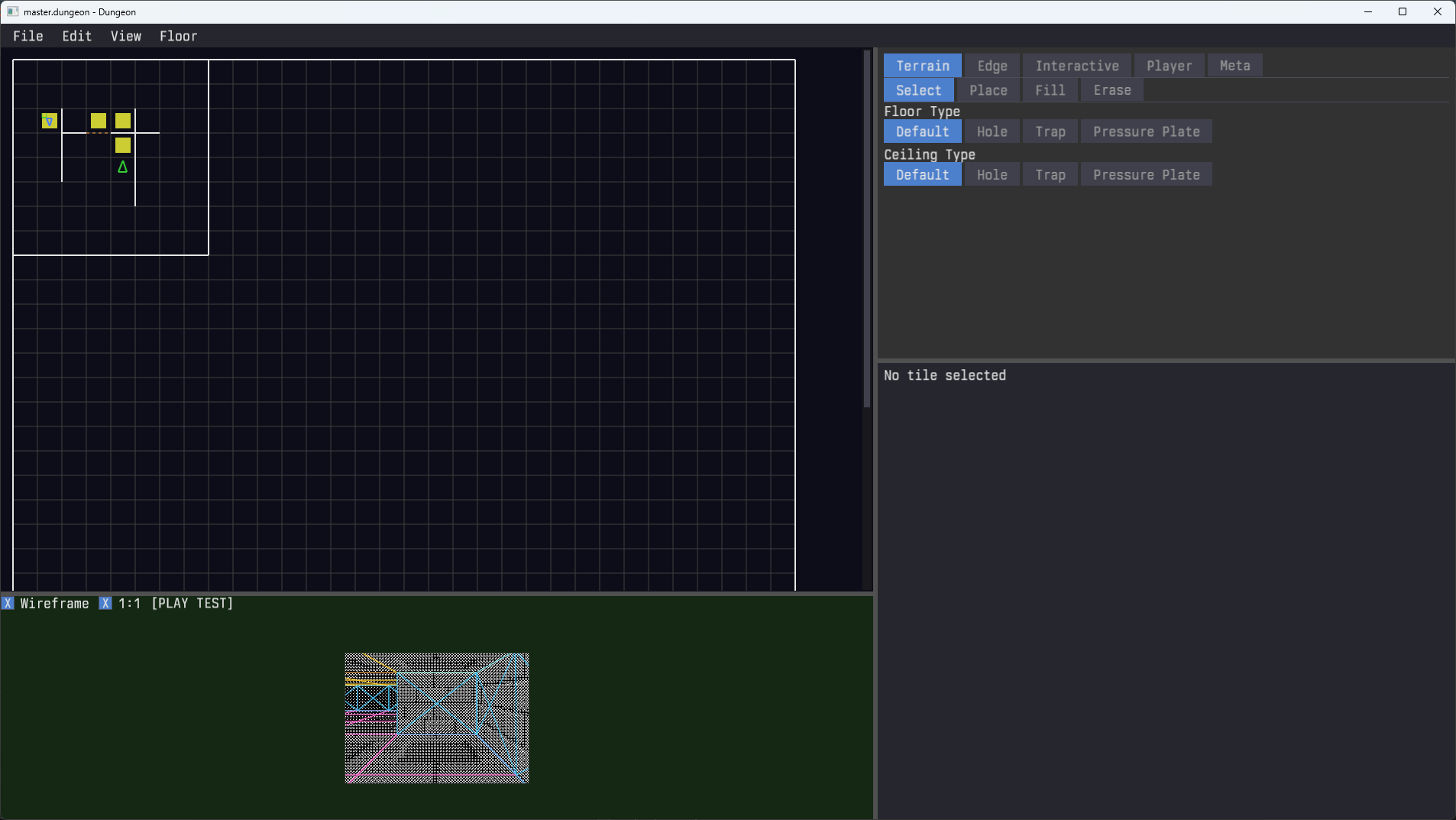The height and width of the screenshot is (820, 1456).
Task: Set Floor Type to Hole
Action: [x=992, y=131]
